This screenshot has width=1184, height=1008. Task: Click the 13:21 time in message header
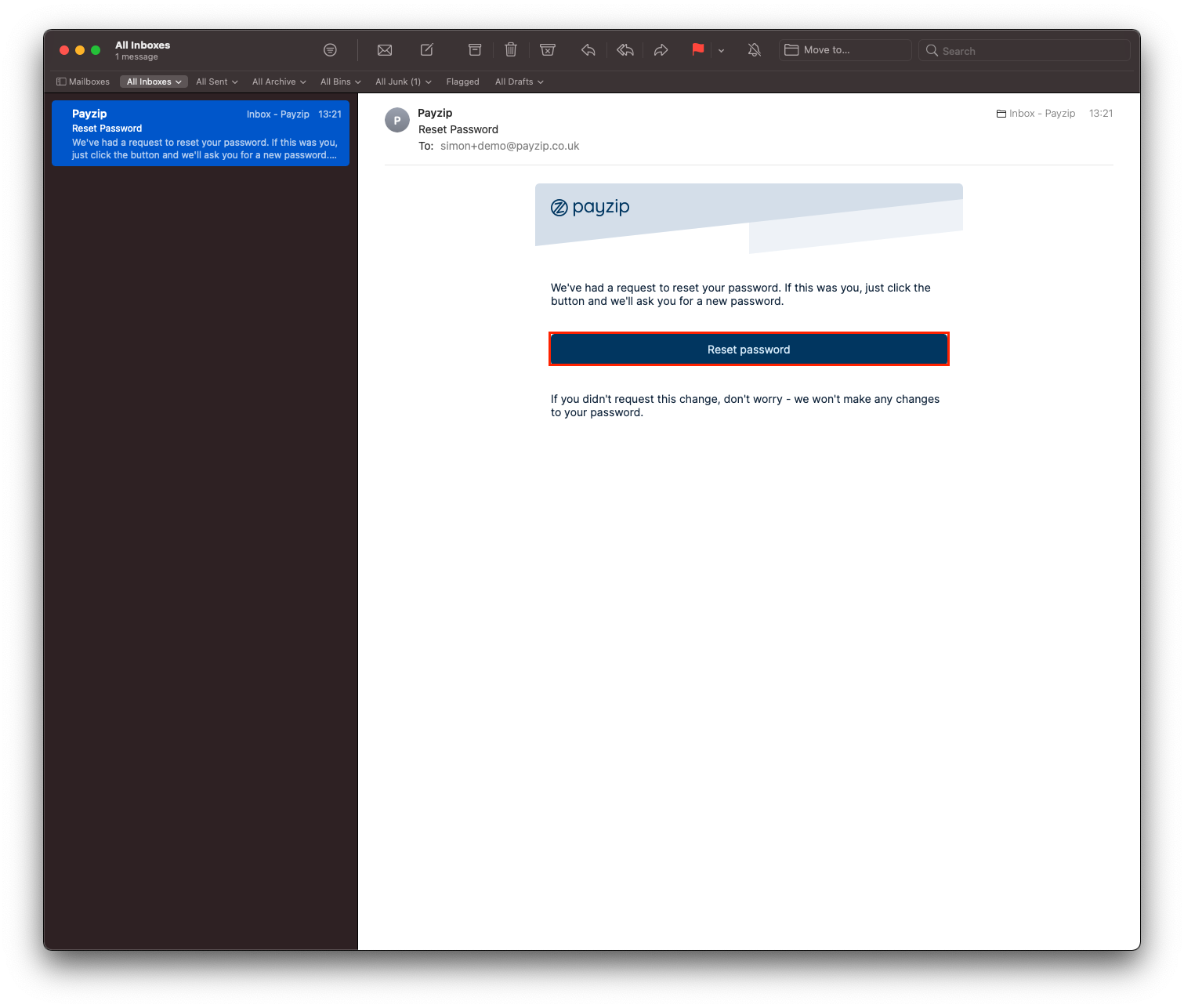tap(1101, 114)
